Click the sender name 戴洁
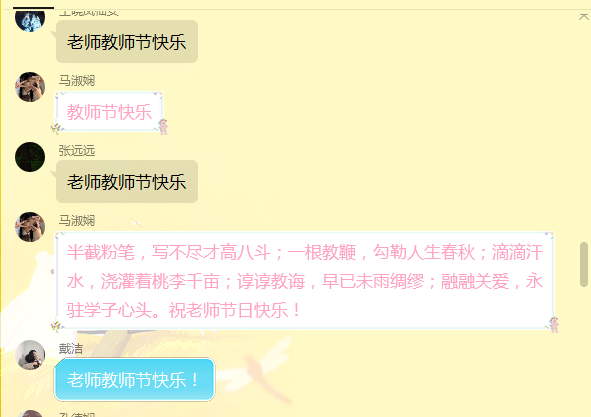 pyautogui.click(x=71, y=349)
